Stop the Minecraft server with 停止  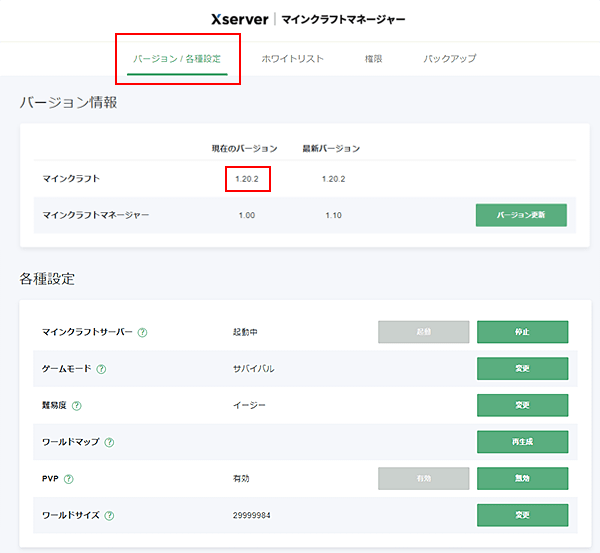(522, 332)
